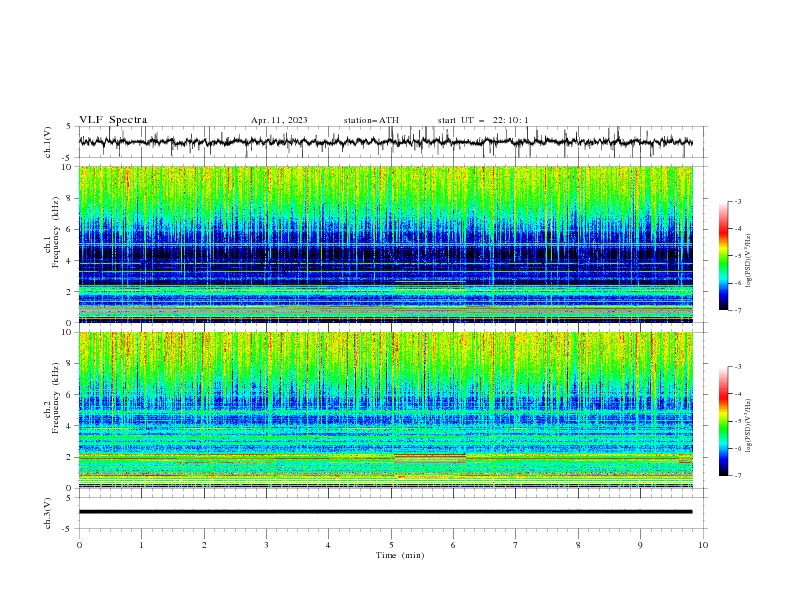Click the time axis tick label '0'
The image size is (792, 612).
pos(79,545)
